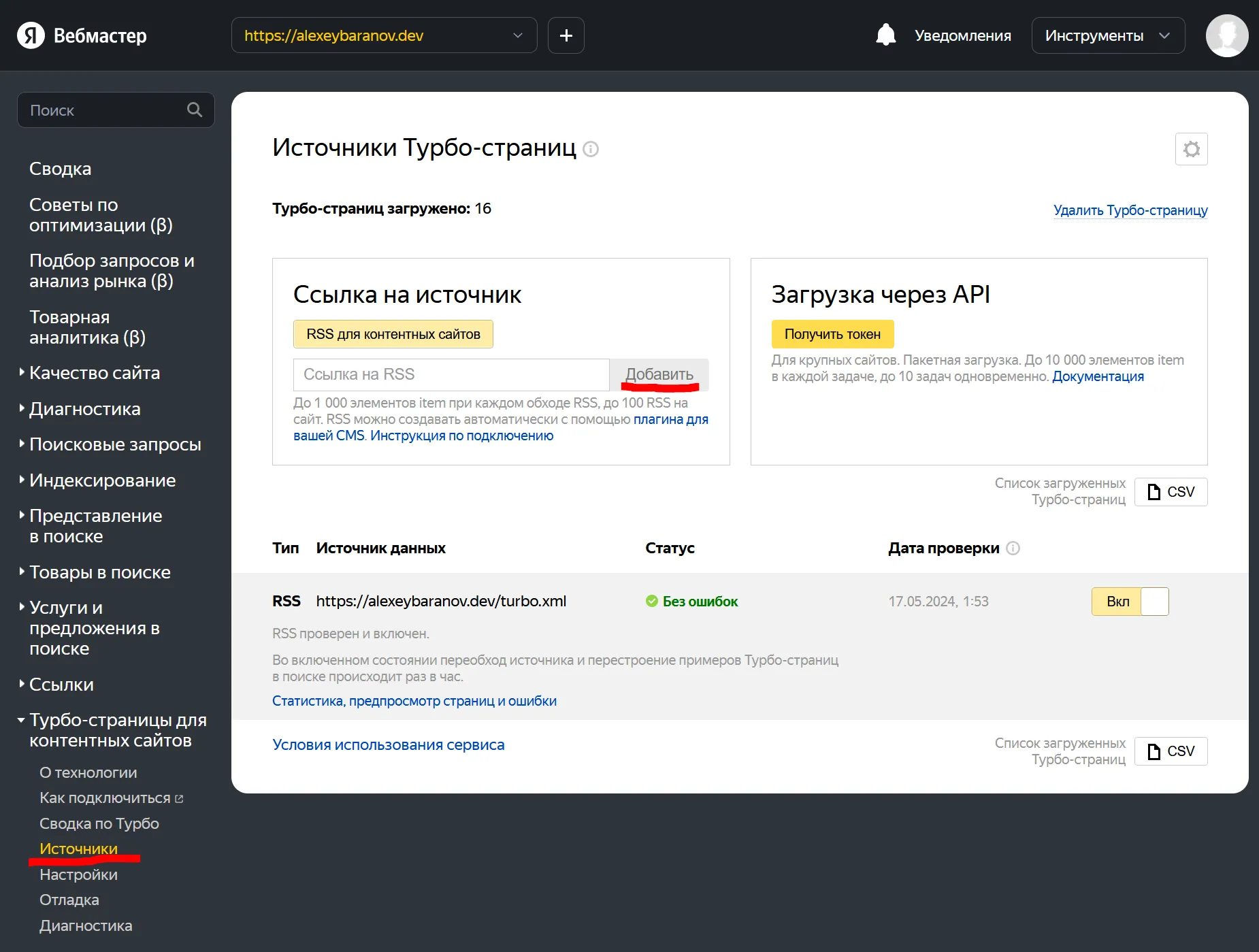Expand the Диагностика sidebar section

point(84,409)
